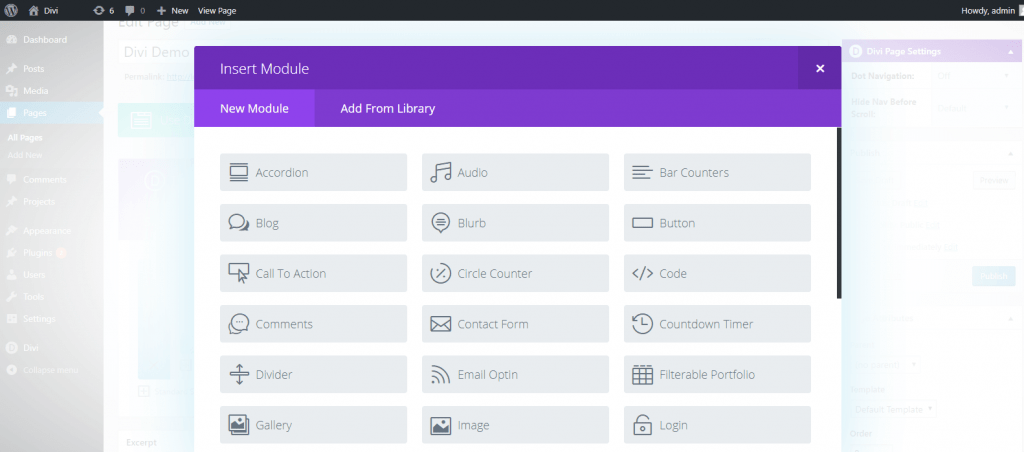Image resolution: width=1024 pixels, height=452 pixels.
Task: Open the updates indicator showing 6
Action: tap(103, 10)
